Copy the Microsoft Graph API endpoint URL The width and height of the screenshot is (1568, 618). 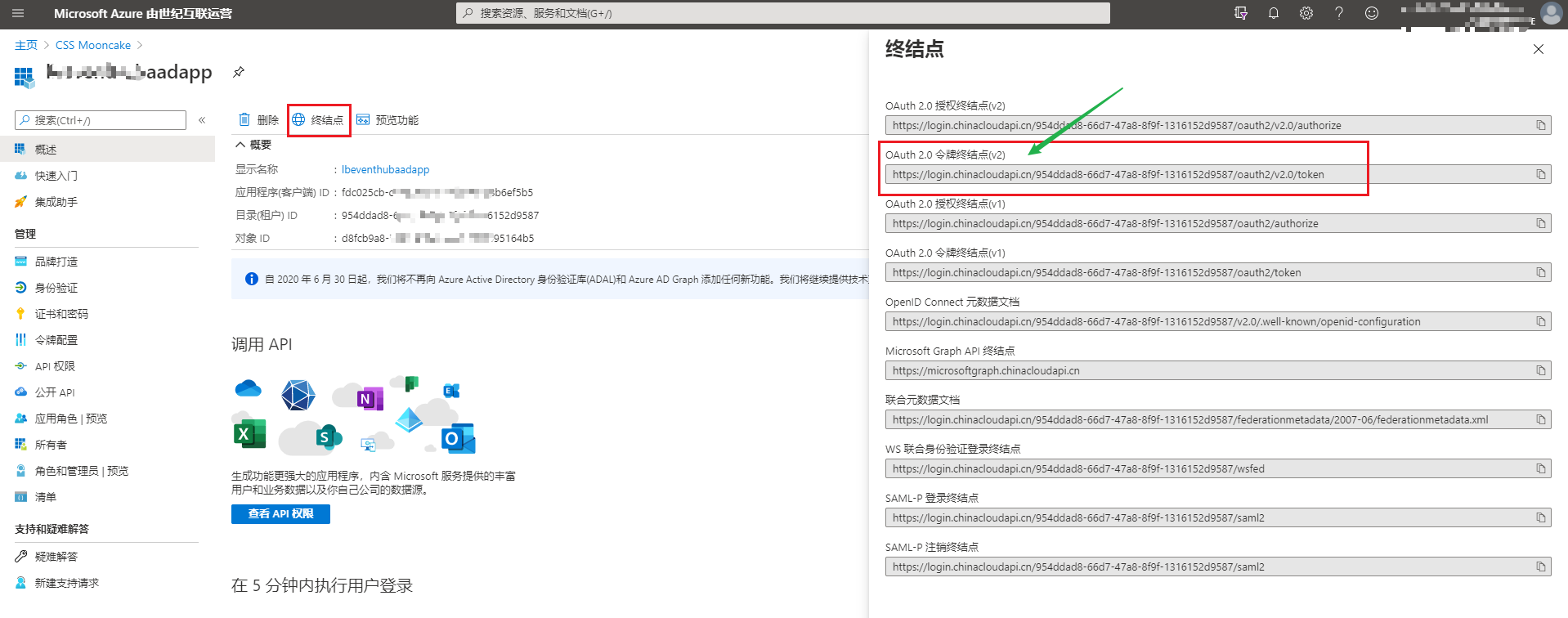click(x=1540, y=370)
